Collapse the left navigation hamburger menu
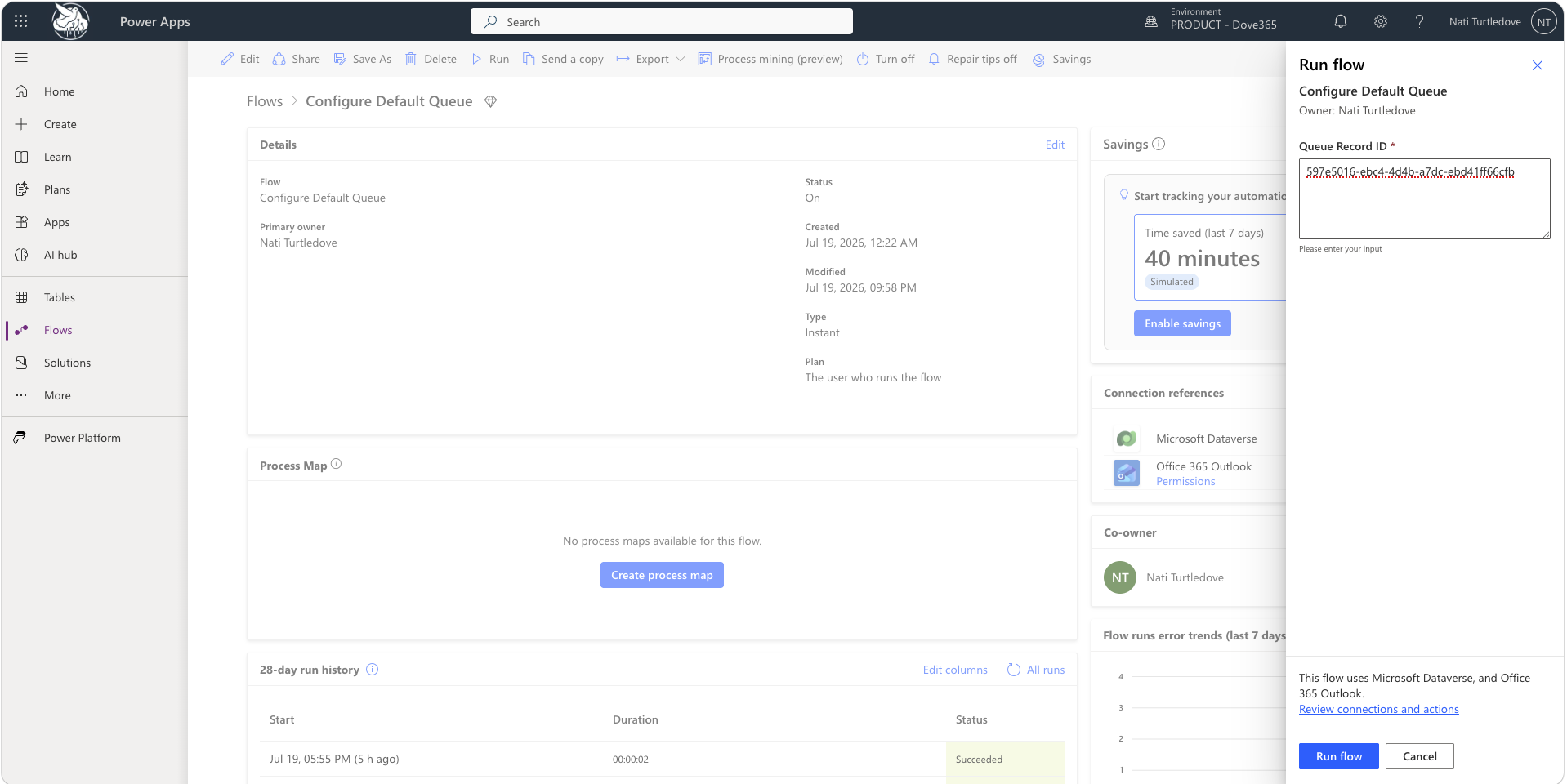Viewport: 1567px width, 784px height. (21, 58)
